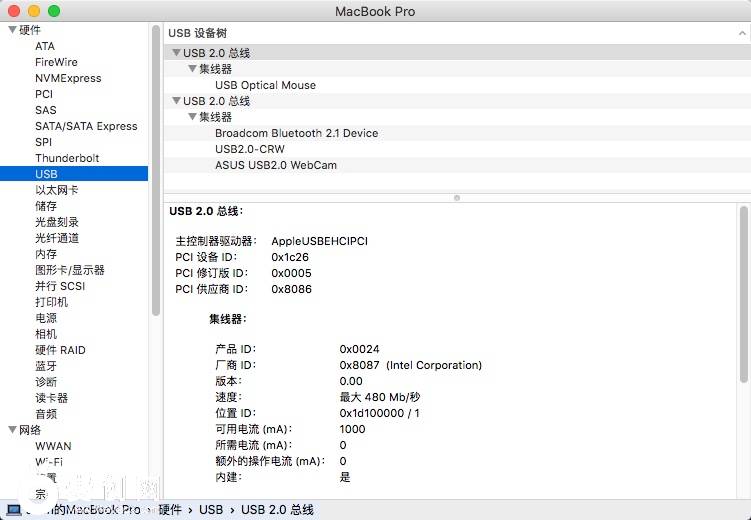Select USB Optical Mouse in device tree
Image resolution: width=751 pixels, height=520 pixels.
click(265, 85)
